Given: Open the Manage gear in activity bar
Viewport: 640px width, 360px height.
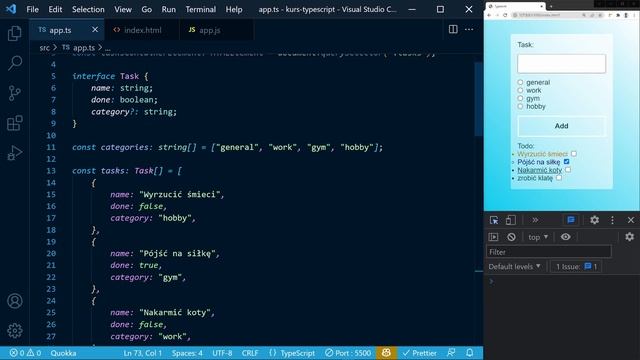Looking at the screenshot, I should tap(15, 331).
